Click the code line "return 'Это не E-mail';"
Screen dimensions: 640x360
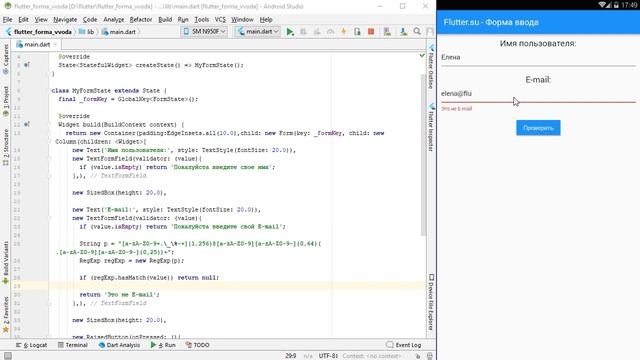tap(120, 294)
